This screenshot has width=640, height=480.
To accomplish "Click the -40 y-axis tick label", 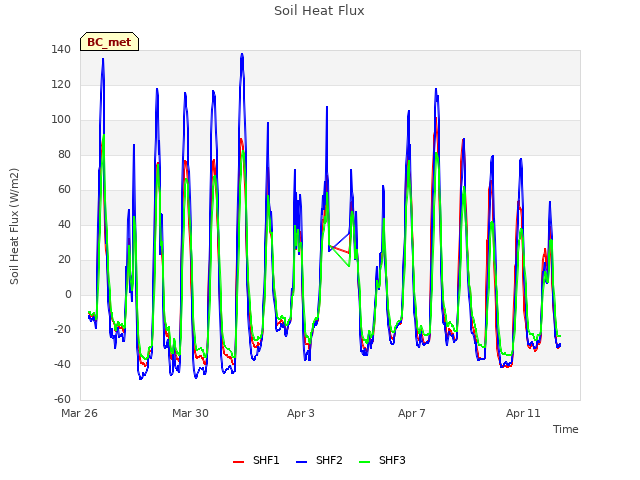I will tap(62, 364).
